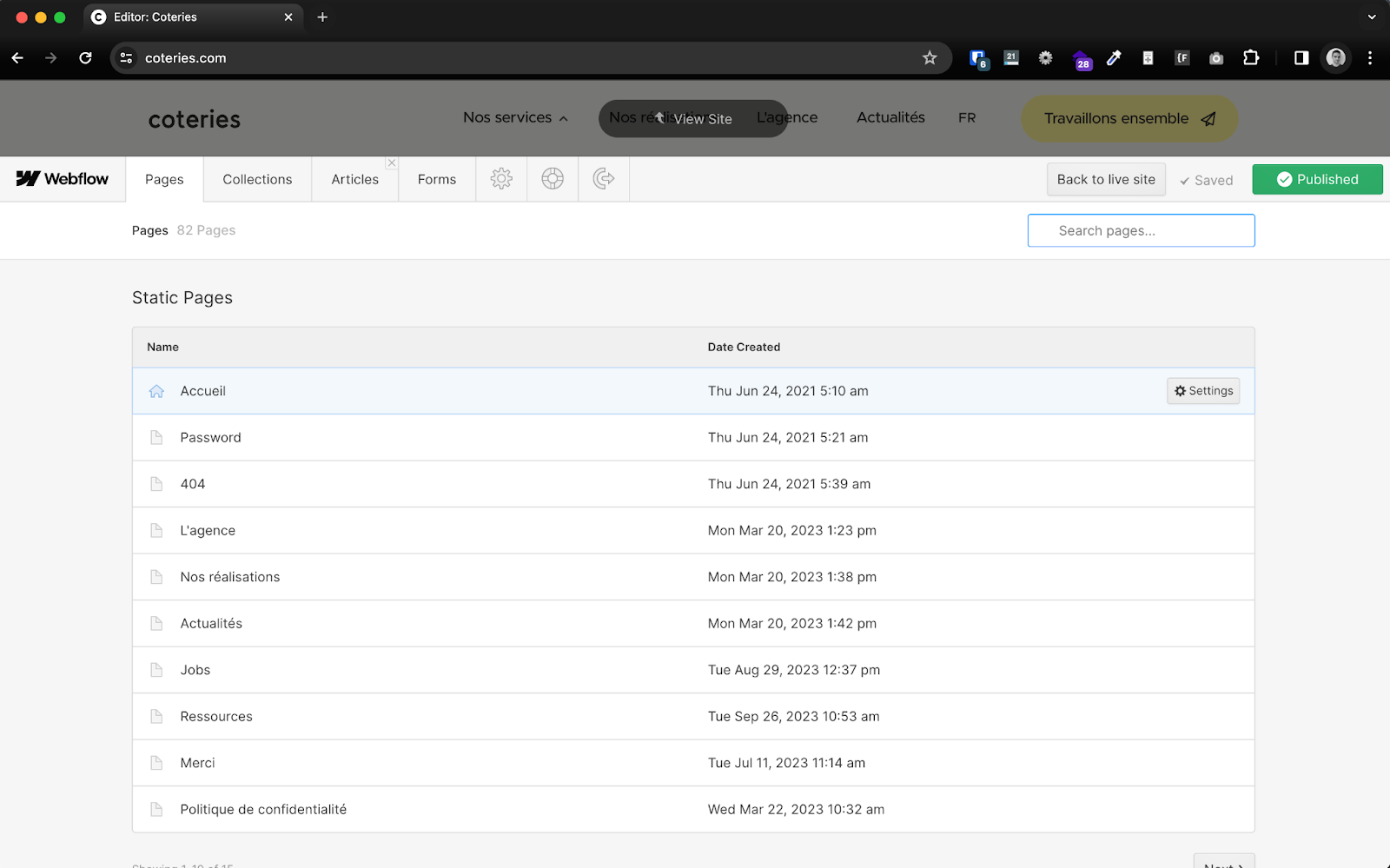Bookmark this page with the star icon
The image size is (1390, 868).
(930, 58)
